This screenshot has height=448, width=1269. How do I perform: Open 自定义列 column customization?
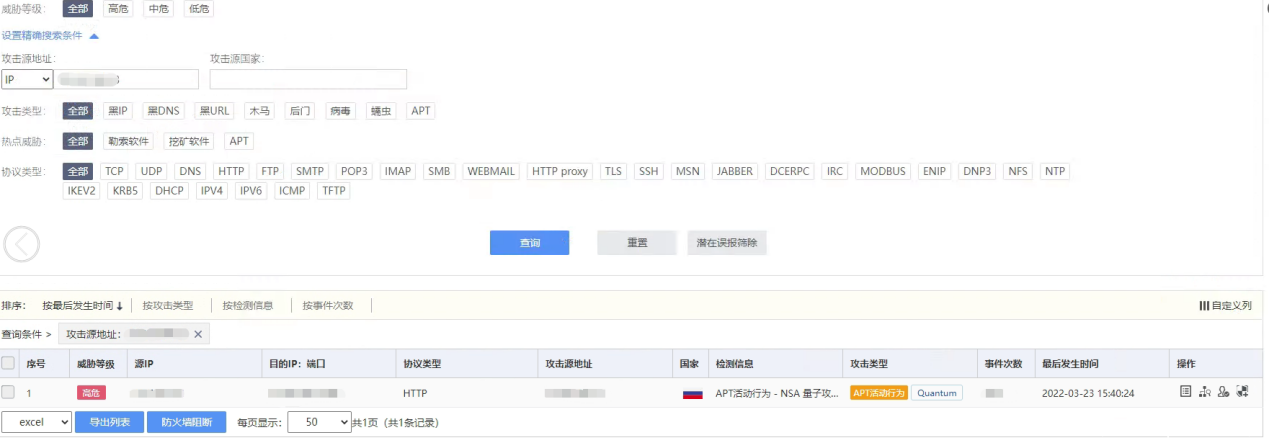pos(1225,306)
